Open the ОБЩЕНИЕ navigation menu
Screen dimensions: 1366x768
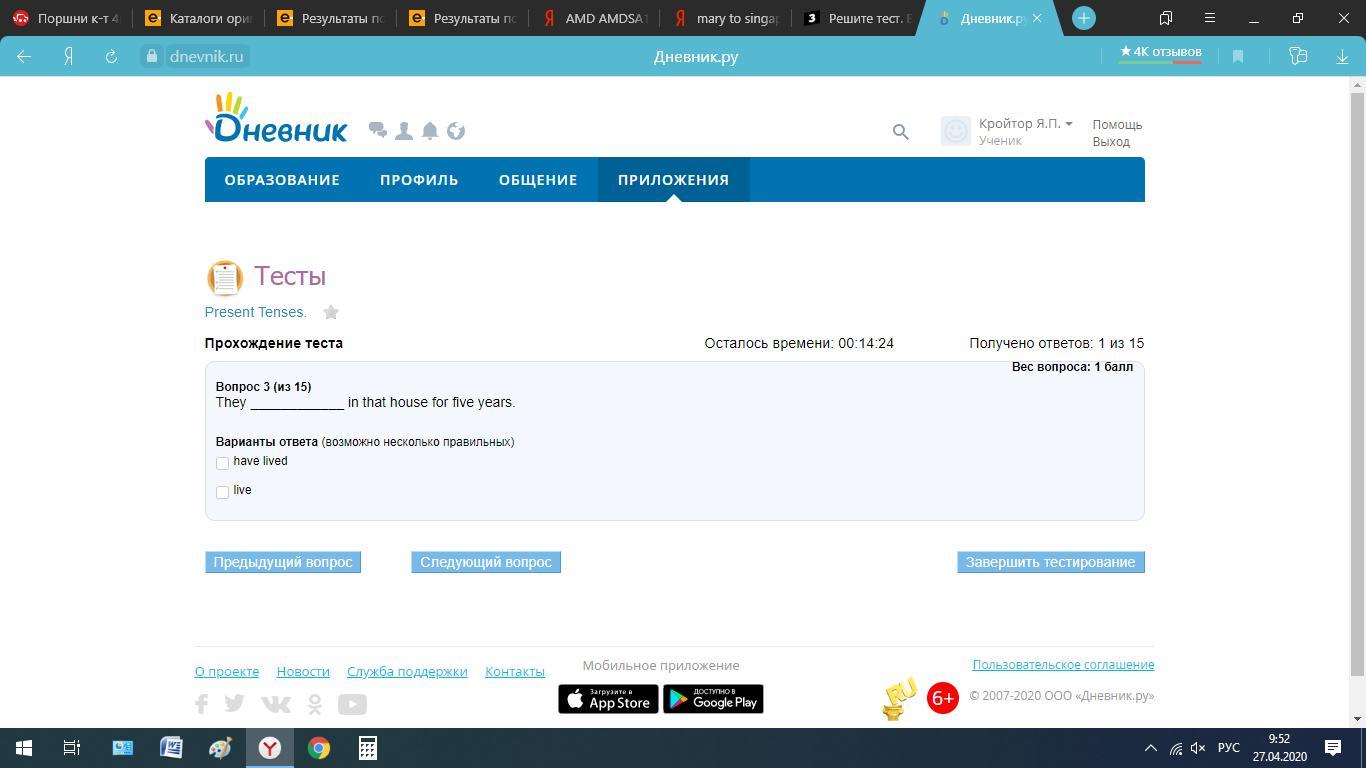538,180
